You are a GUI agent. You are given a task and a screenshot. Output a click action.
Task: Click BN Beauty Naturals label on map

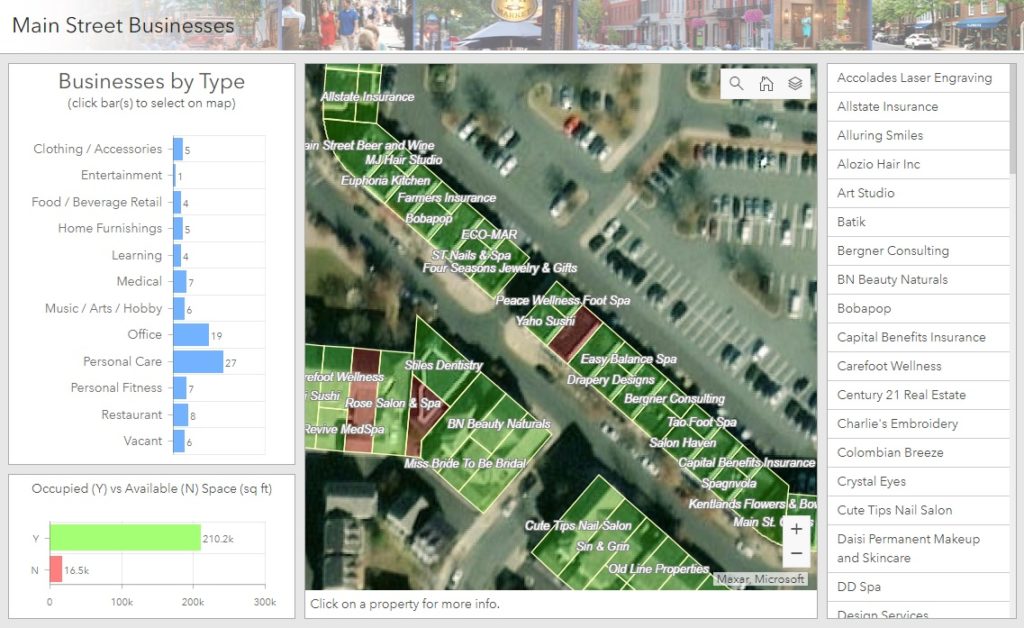(x=499, y=424)
